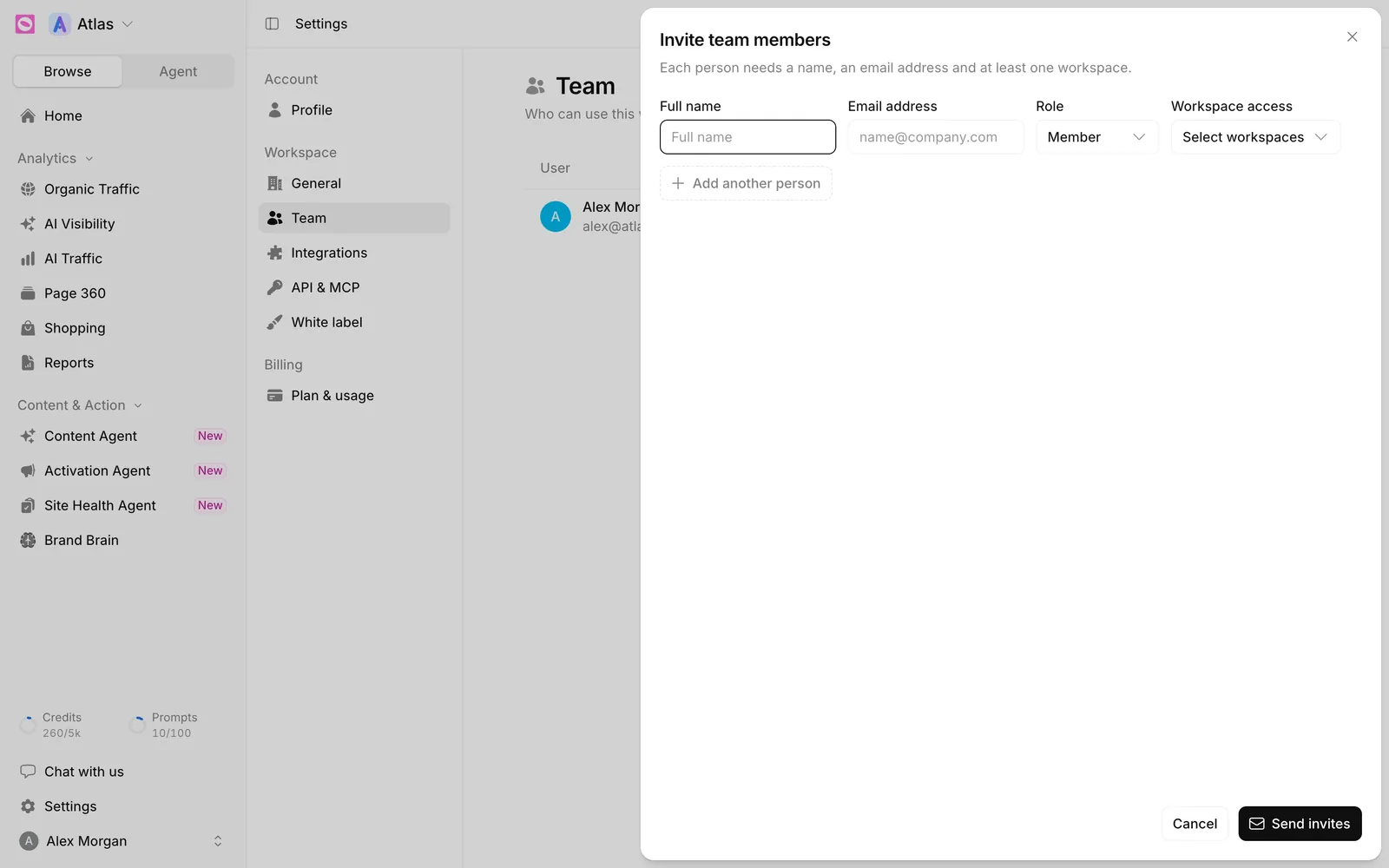Click Send invites button
This screenshot has height=868, width=1389.
point(1300,824)
